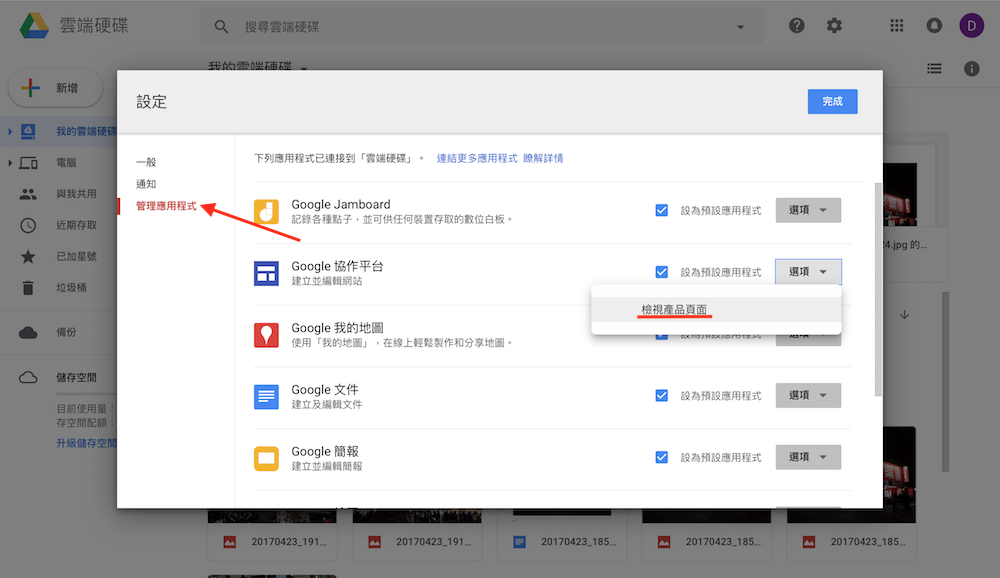Click the Google 我的地圖 map pin icon

[265, 335]
